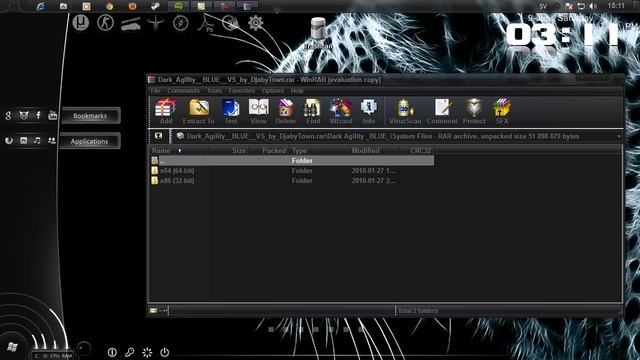Start VirusScan on the archive
The height and width of the screenshot is (360, 640).
[x=405, y=111]
